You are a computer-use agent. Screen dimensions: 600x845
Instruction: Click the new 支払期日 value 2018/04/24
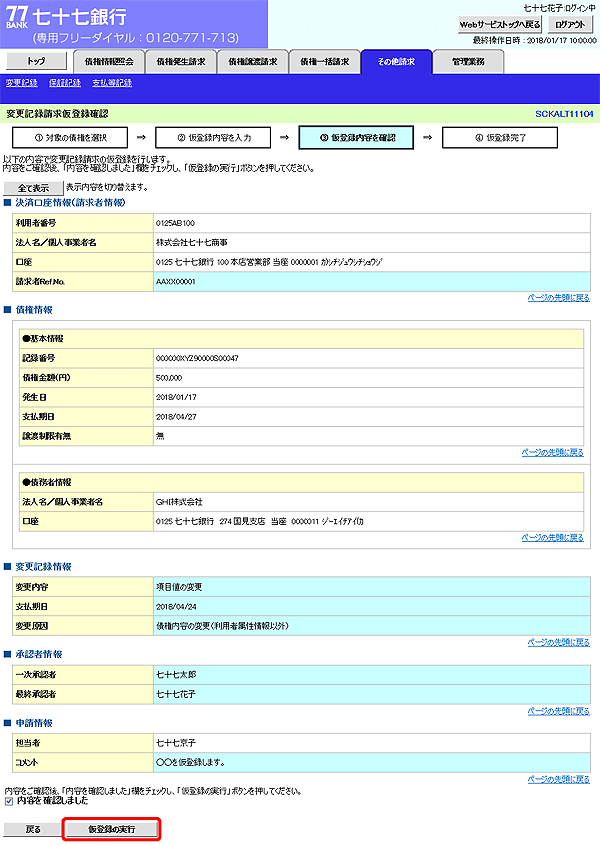coord(176,606)
